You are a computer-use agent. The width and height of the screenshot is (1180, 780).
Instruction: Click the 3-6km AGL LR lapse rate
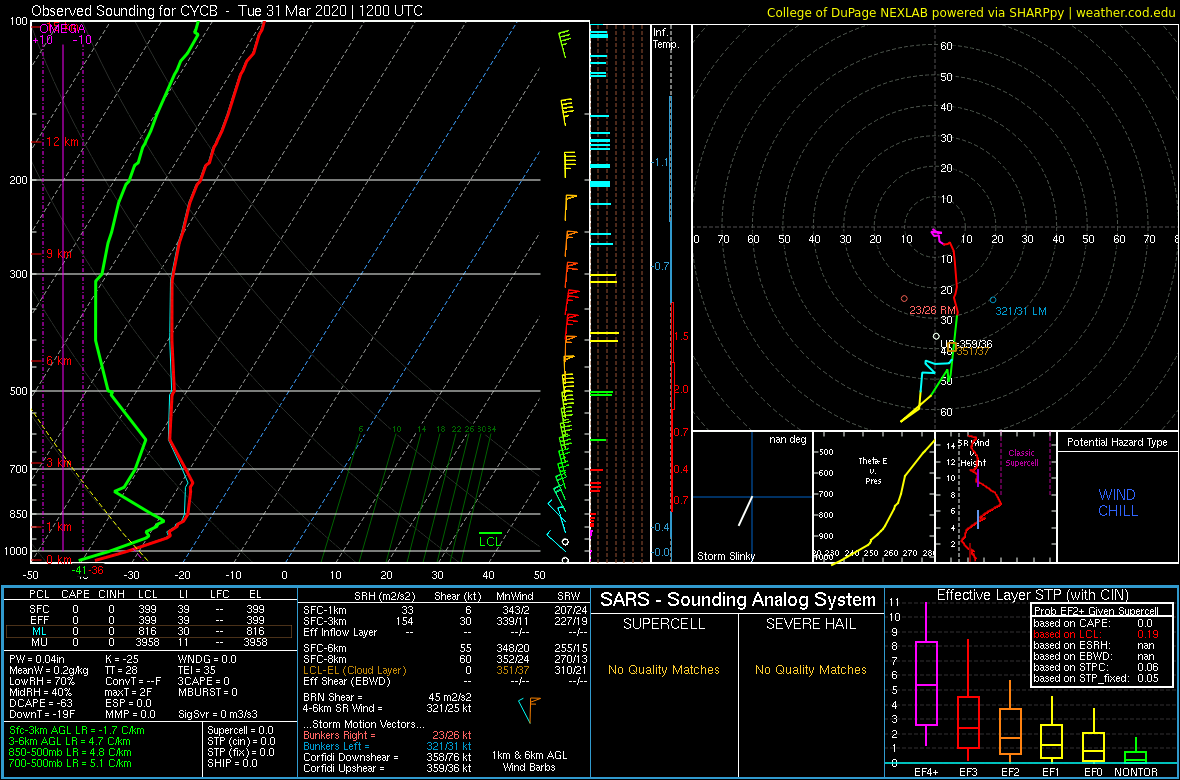tap(69, 742)
